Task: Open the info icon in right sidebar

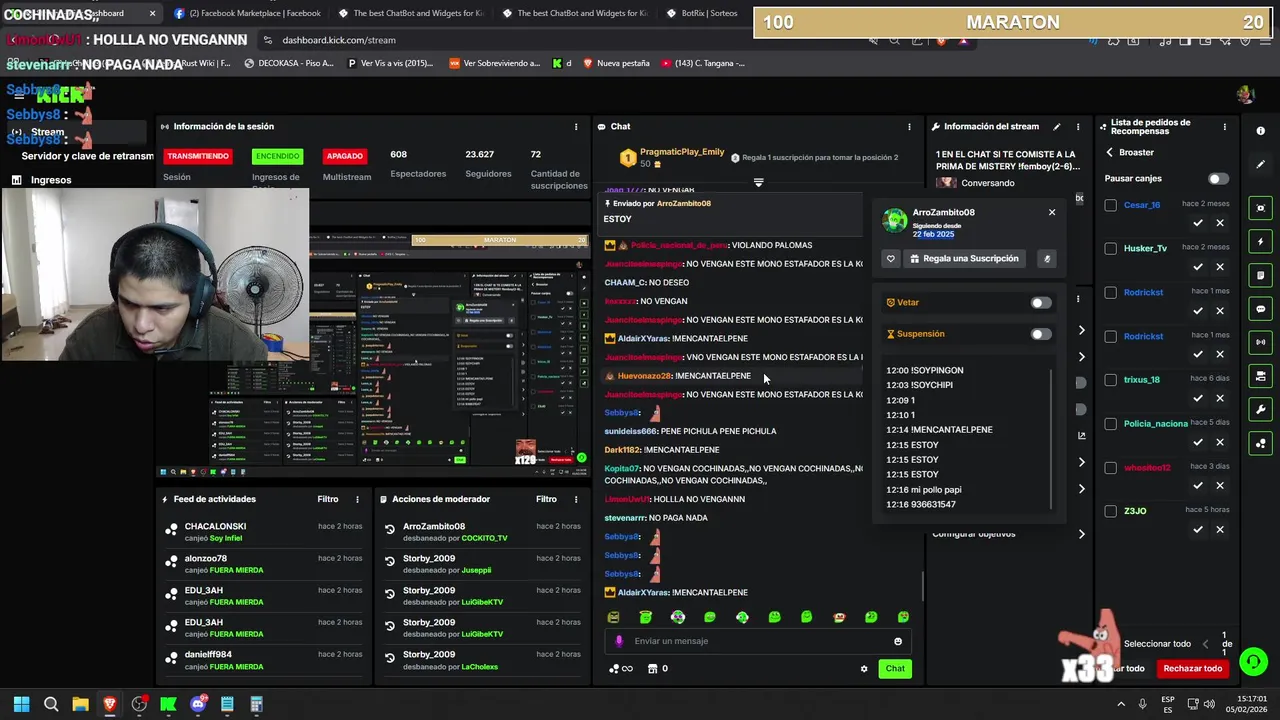Action: (1260, 131)
